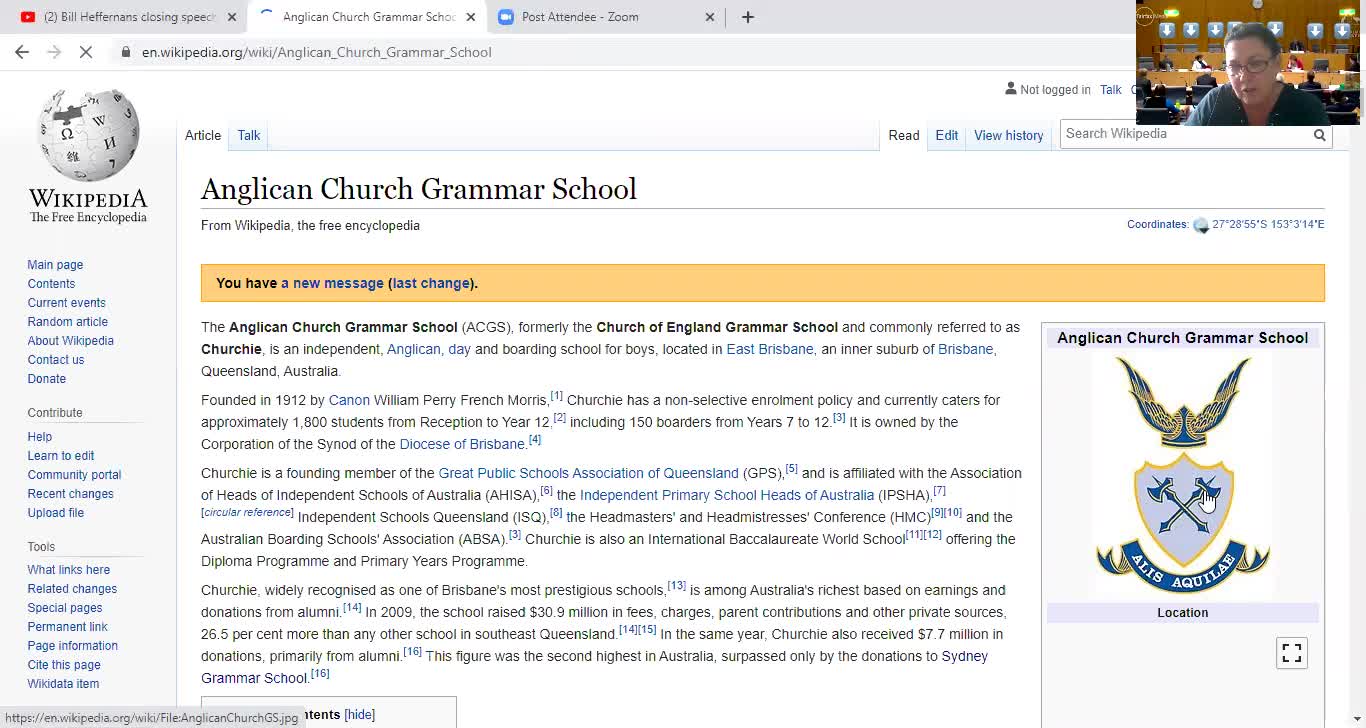Close the Anglican Church Grammar School tab
The height and width of the screenshot is (728, 1366).
pyautogui.click(x=471, y=17)
